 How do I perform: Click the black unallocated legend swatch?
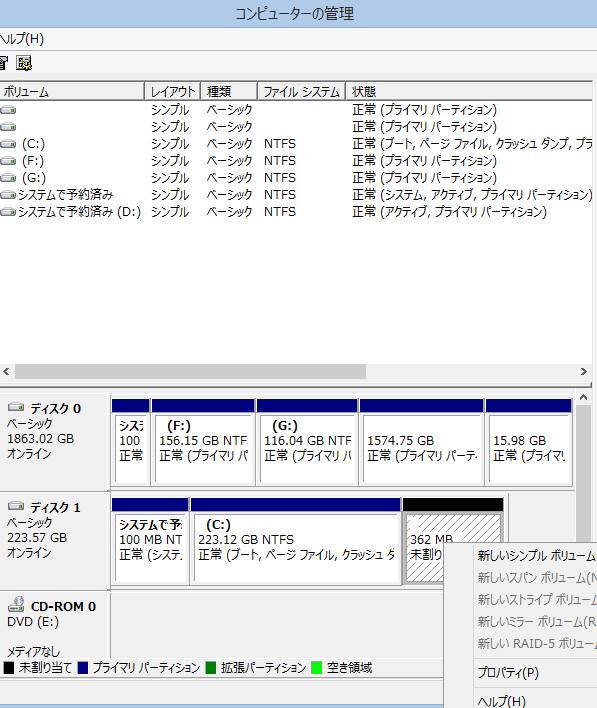point(9,667)
